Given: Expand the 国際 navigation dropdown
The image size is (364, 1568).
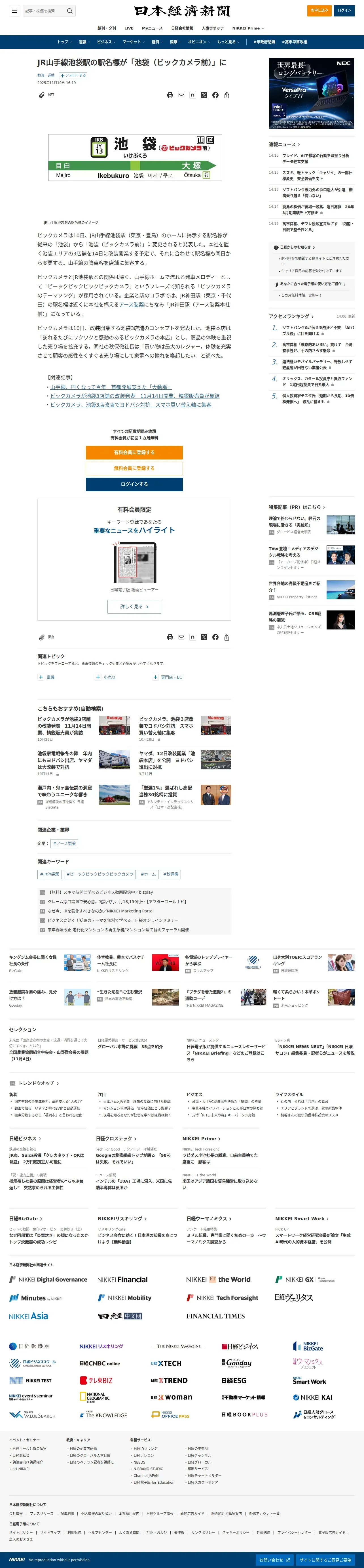Looking at the screenshot, I should click(x=175, y=42).
